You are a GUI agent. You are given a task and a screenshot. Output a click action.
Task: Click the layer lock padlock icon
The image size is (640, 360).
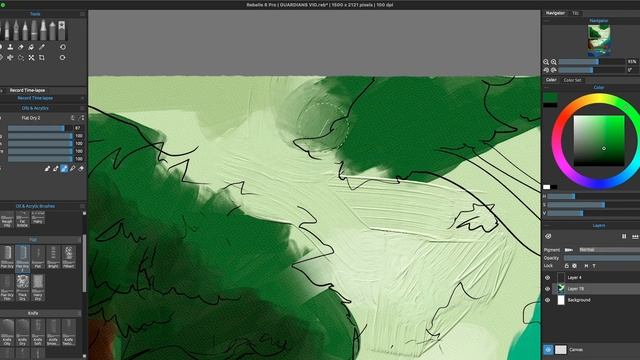567,266
